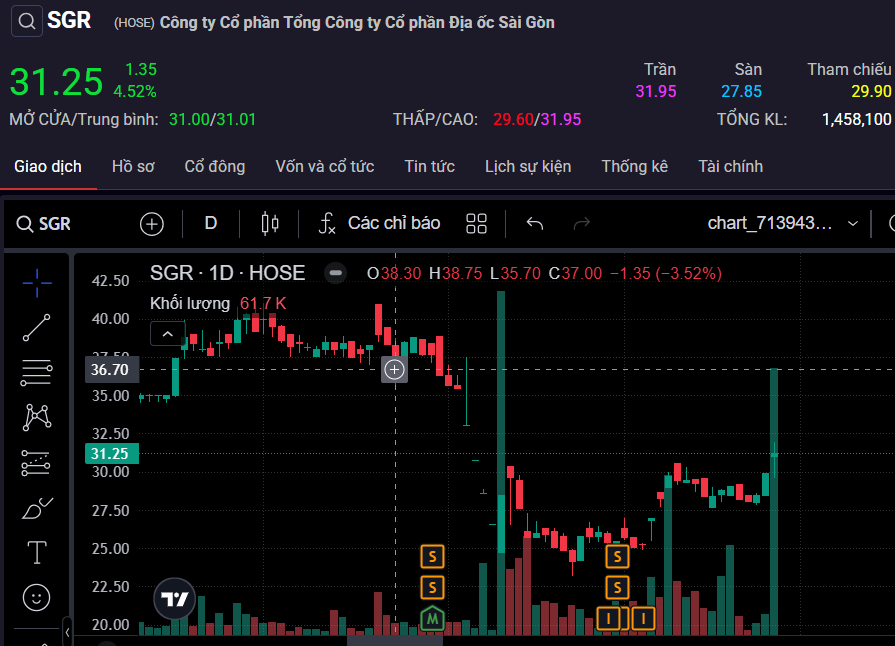Open the SGR symbol search in chart toolbar
This screenshot has width=895, height=646.
(x=43, y=224)
